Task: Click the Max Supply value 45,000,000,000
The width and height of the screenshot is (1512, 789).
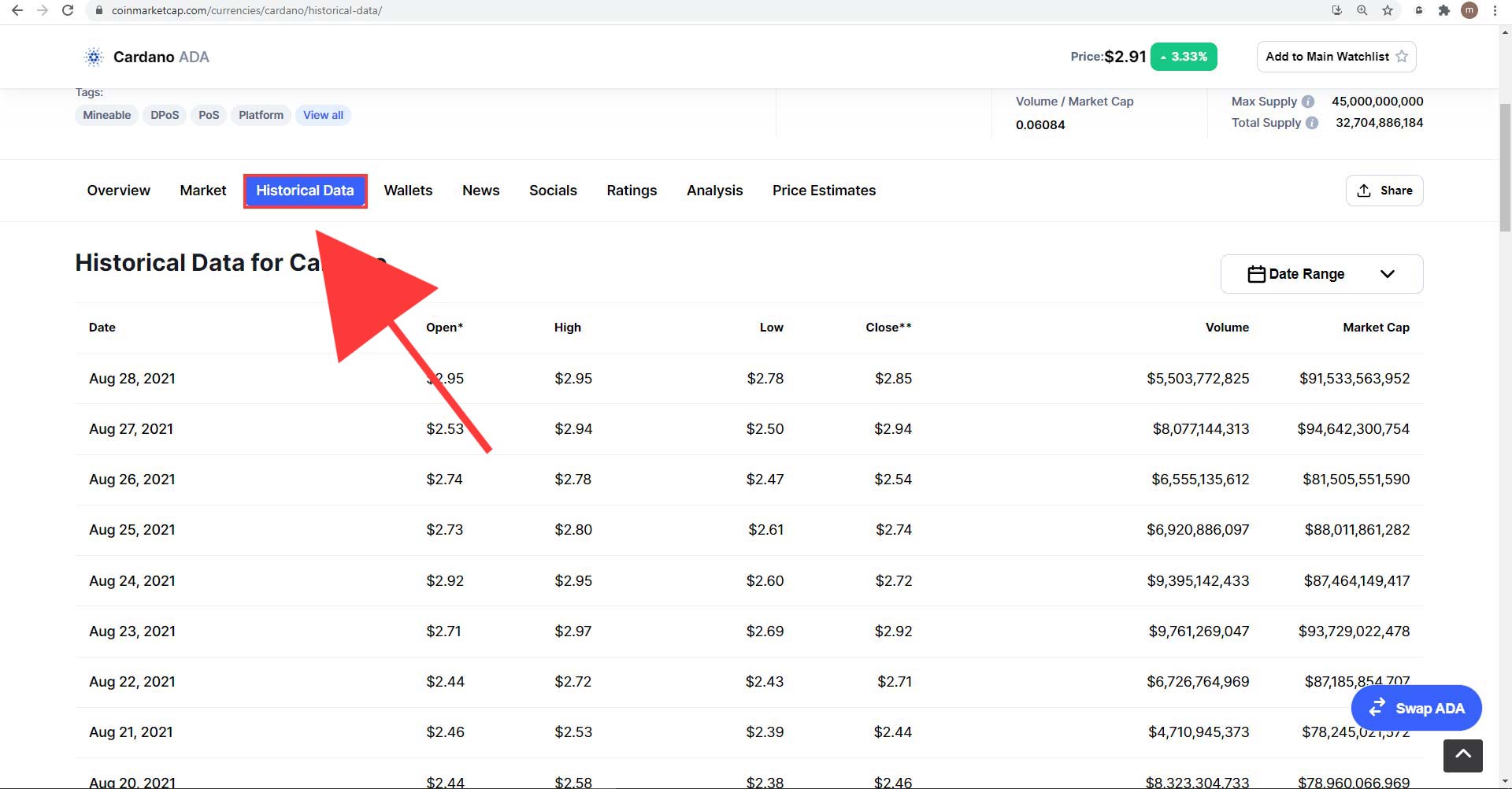Action: click(x=1377, y=102)
